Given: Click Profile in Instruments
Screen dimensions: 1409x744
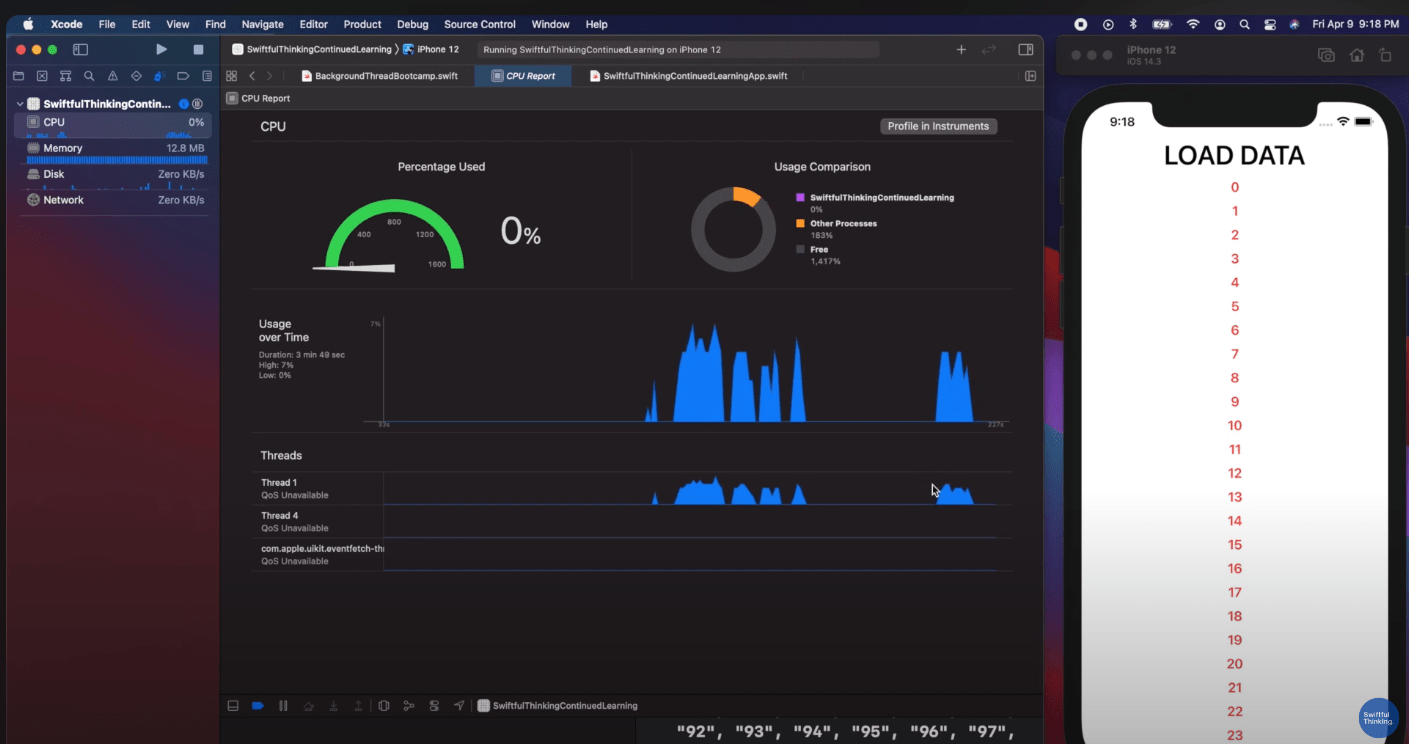Looking at the screenshot, I should click(938, 126).
